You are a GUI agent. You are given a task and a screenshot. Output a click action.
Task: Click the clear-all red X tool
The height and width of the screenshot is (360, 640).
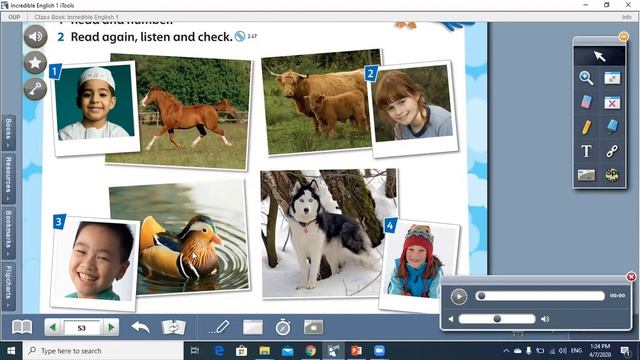click(612, 102)
